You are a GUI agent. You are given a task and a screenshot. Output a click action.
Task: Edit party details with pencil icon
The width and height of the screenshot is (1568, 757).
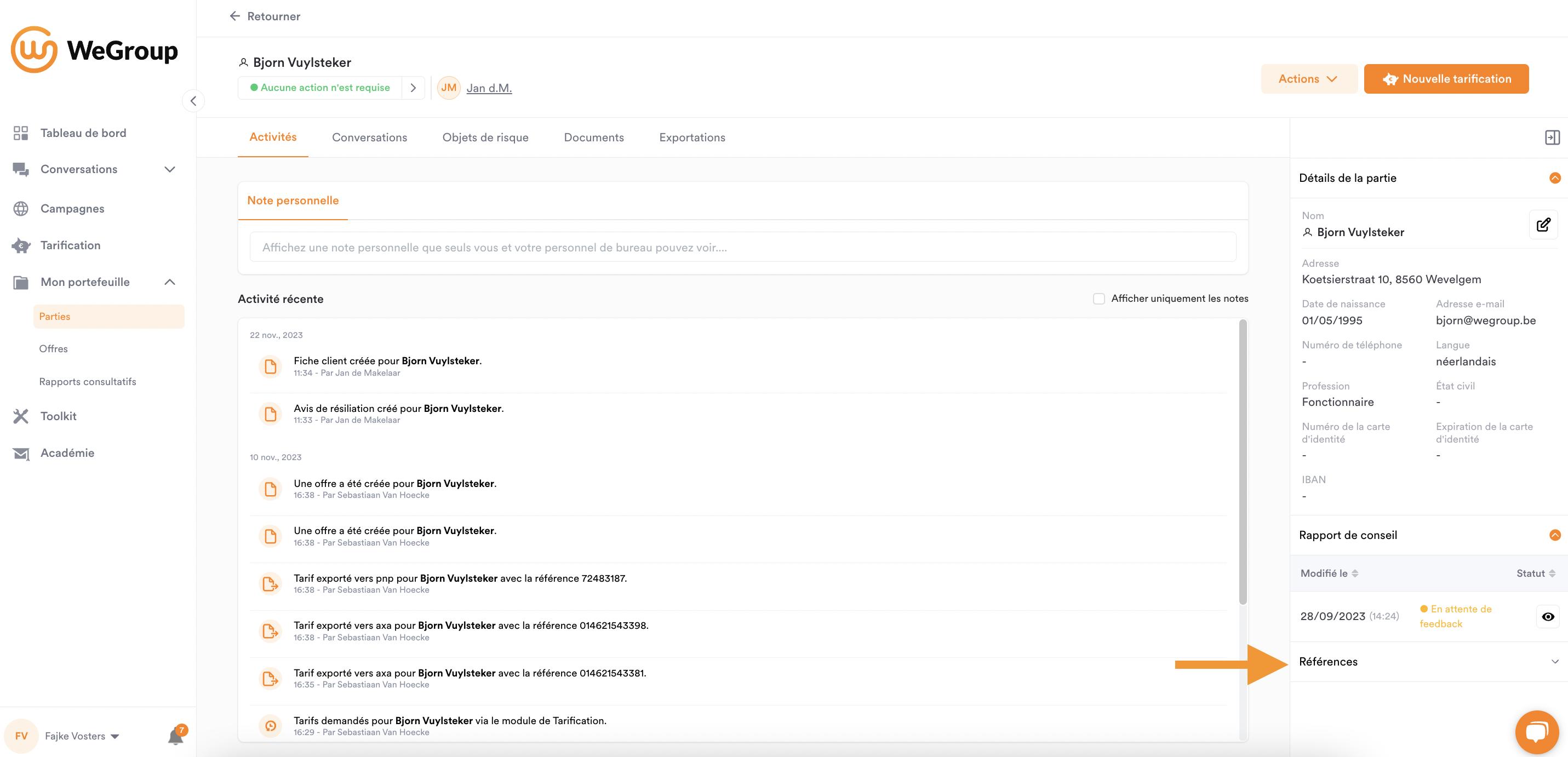click(1543, 225)
